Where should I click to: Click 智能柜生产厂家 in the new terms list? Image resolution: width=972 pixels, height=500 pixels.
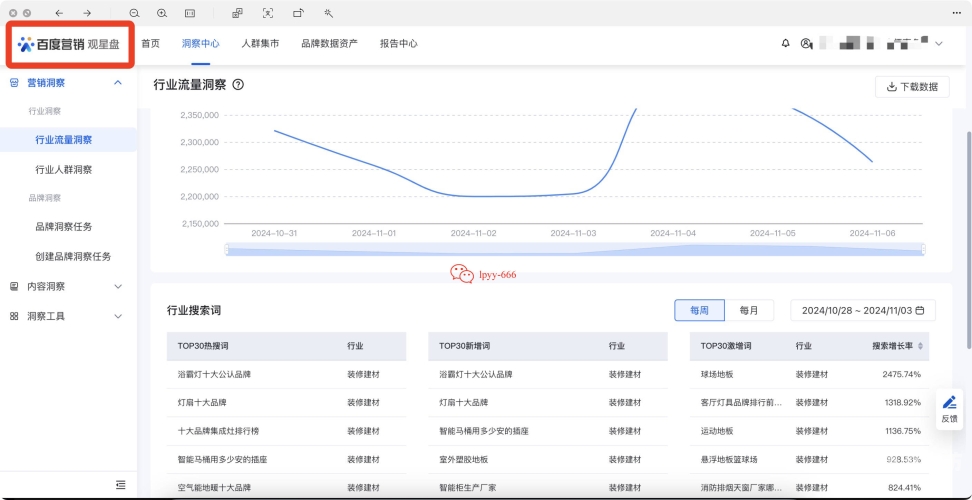[467, 488]
